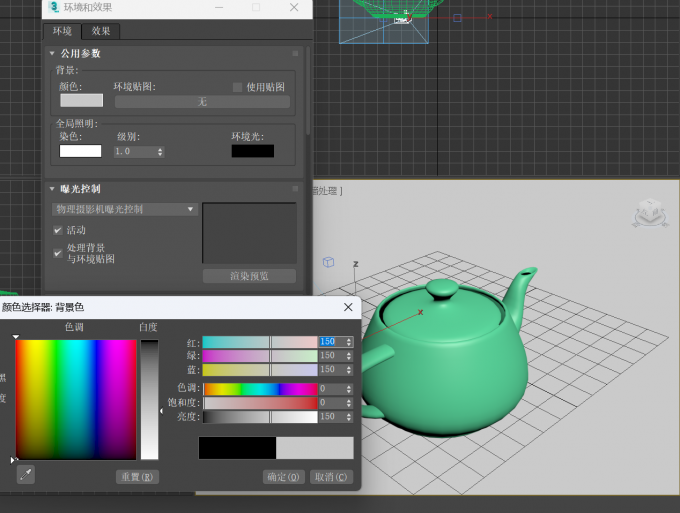Viewport: 680px width, 513px height.
Task: Click the black 环境光 color swatch
Action: [253, 151]
